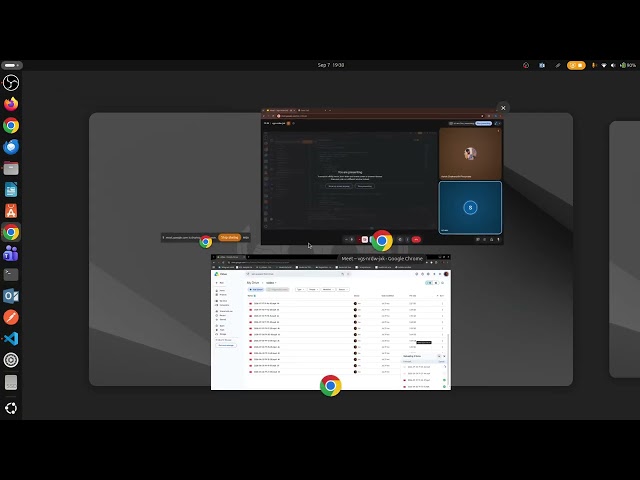Viewport: 640px width, 480px height.
Task: Open the clock showing Sep 7 19:33
Action: pyautogui.click(x=331, y=65)
